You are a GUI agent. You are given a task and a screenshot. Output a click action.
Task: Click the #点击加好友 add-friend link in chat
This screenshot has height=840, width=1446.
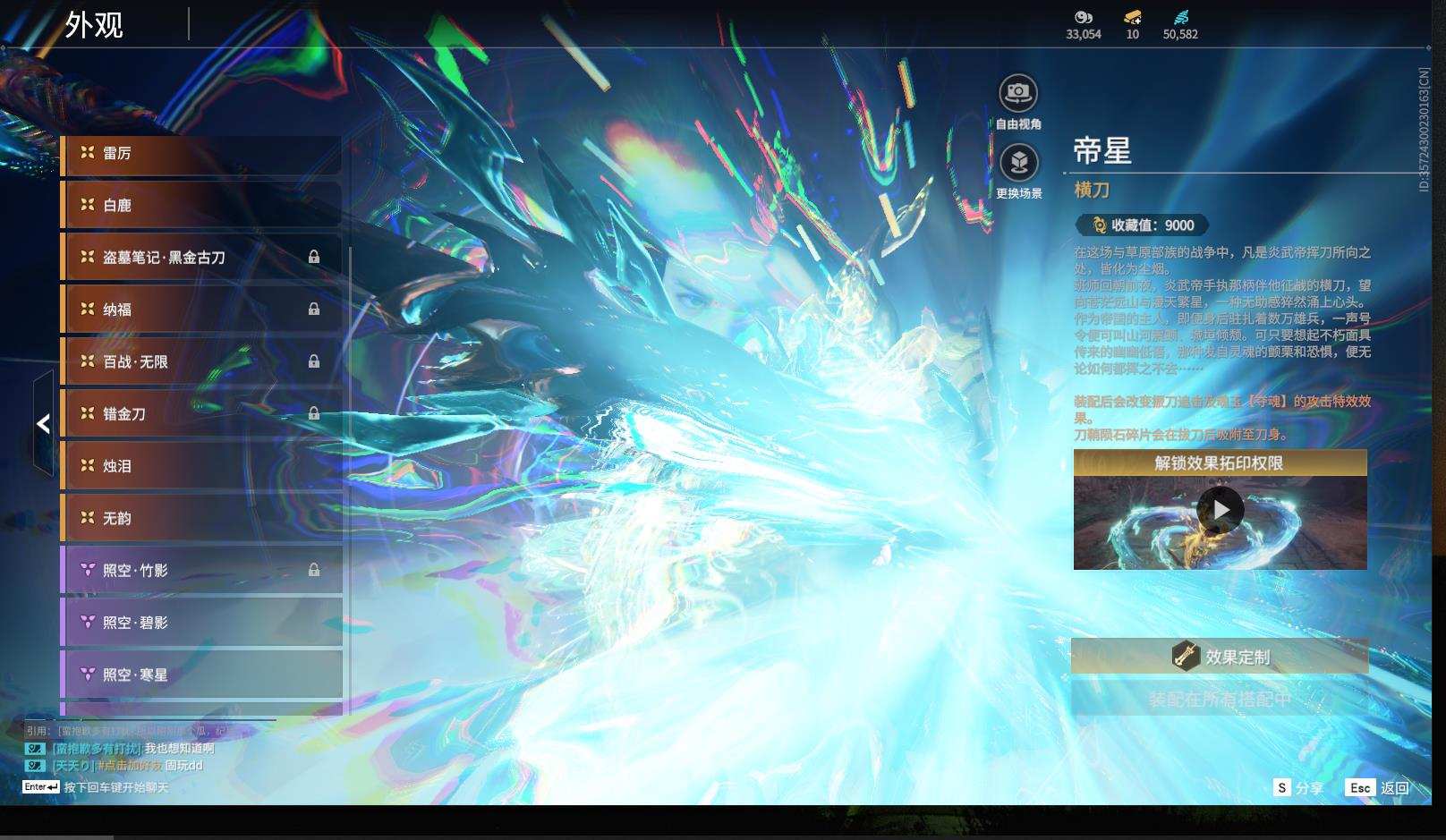point(129,766)
